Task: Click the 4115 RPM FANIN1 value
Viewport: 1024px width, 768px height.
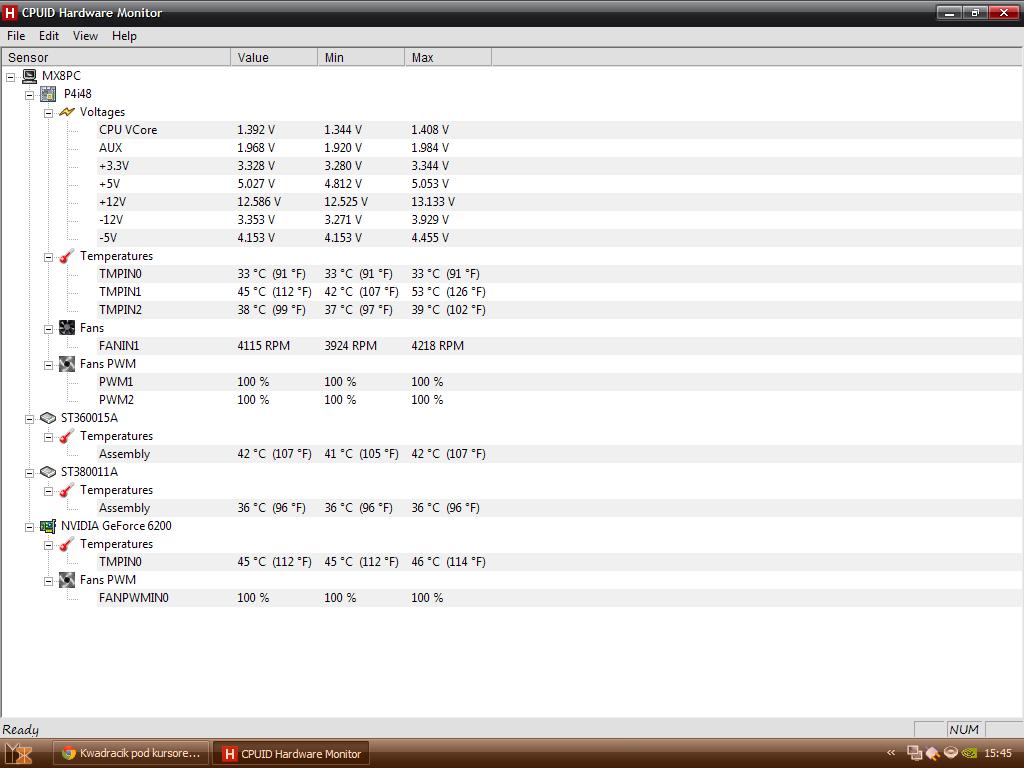Action: pyautogui.click(x=263, y=345)
